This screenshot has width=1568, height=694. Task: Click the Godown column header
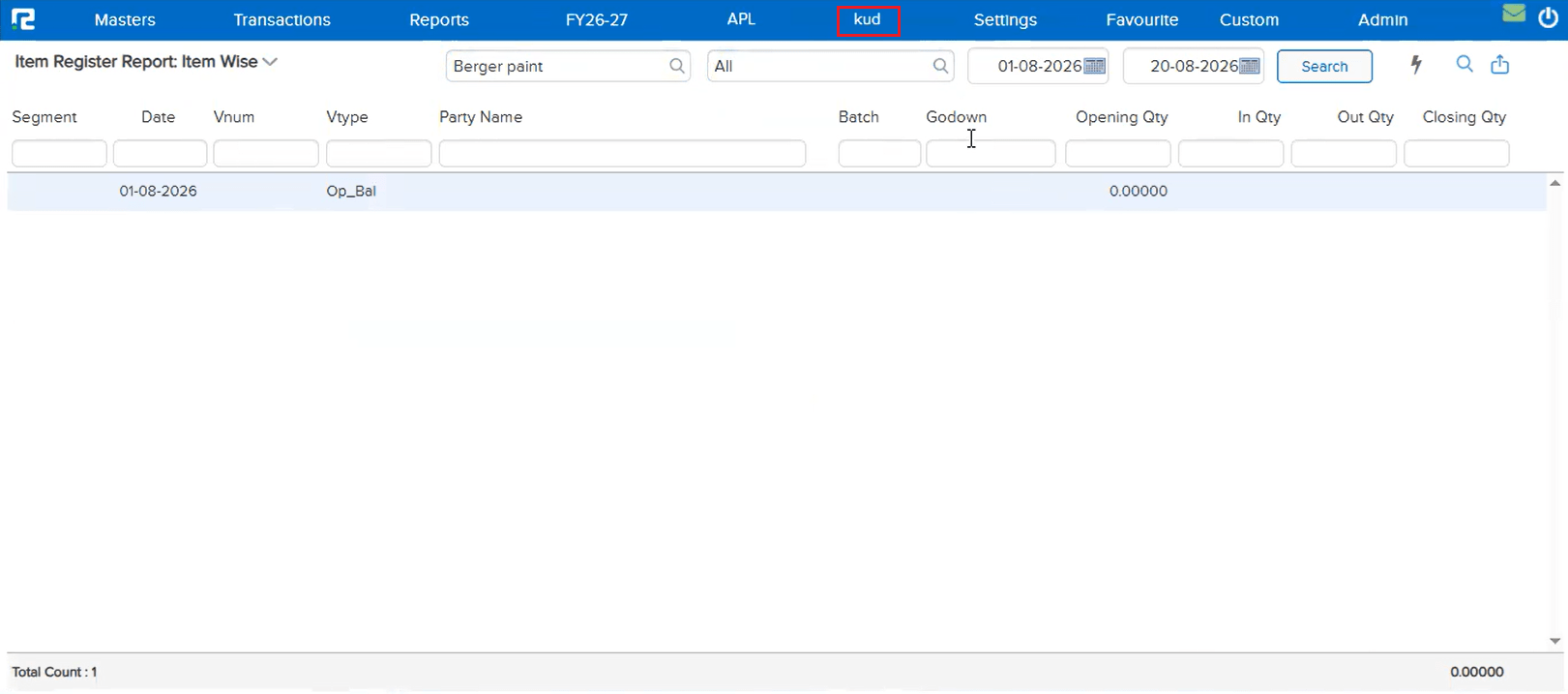(x=956, y=117)
